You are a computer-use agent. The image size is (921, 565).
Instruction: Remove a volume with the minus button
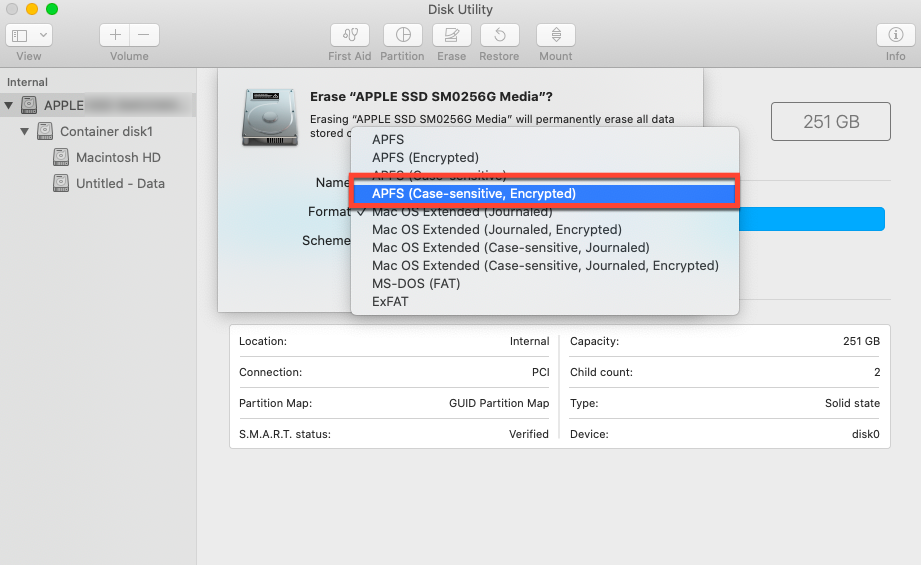click(x=144, y=35)
